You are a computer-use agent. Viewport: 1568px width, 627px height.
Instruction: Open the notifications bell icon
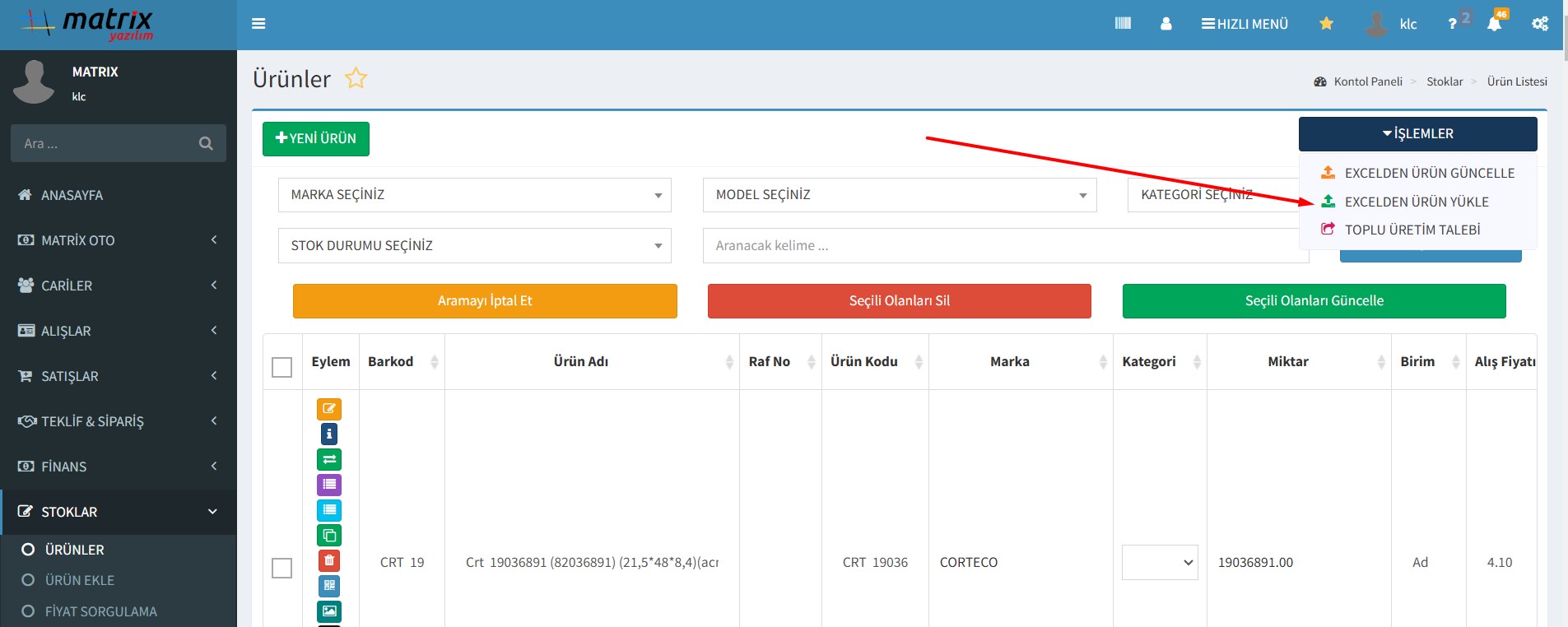(x=1494, y=24)
